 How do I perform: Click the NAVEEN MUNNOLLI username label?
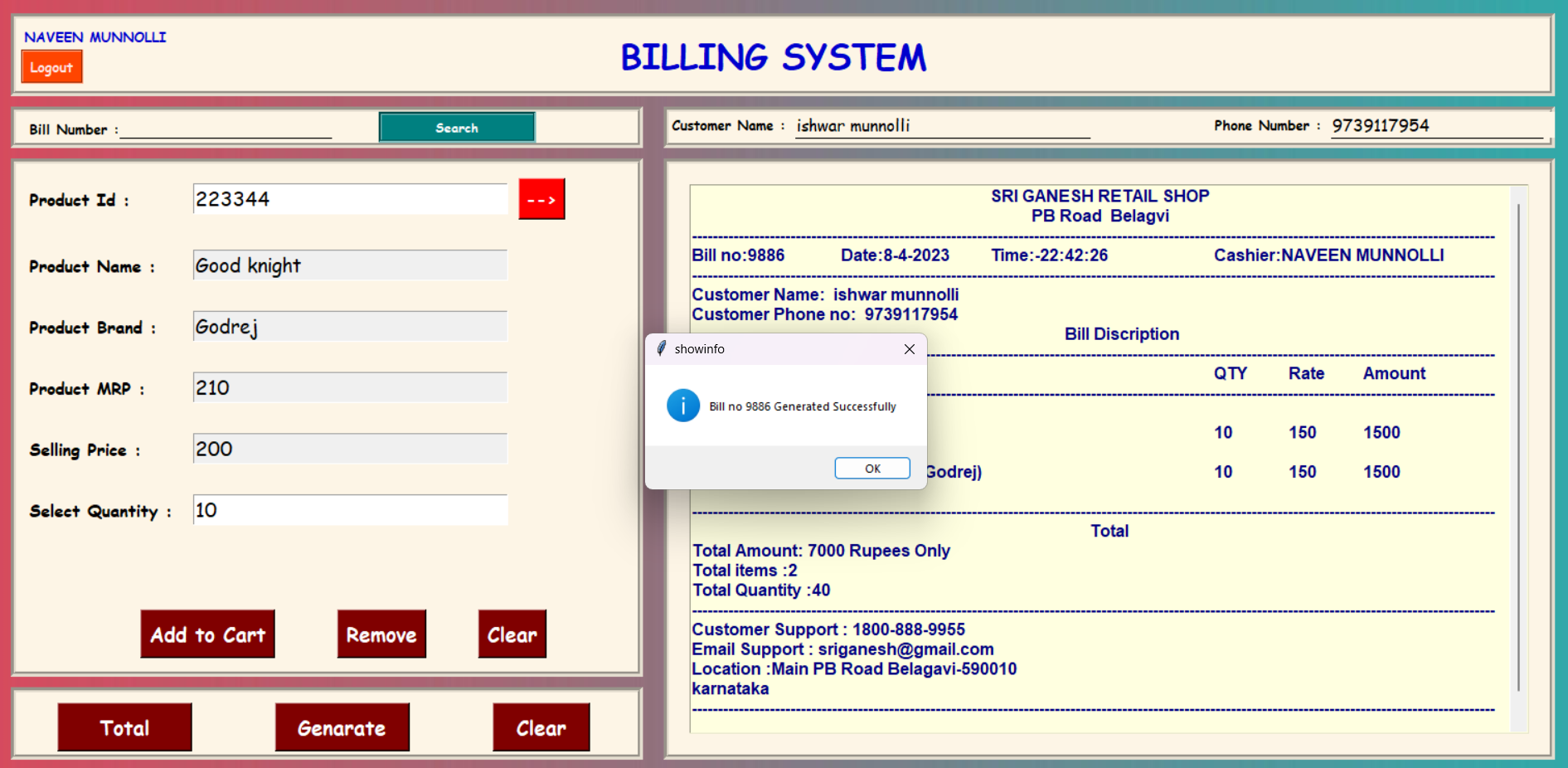[95, 37]
